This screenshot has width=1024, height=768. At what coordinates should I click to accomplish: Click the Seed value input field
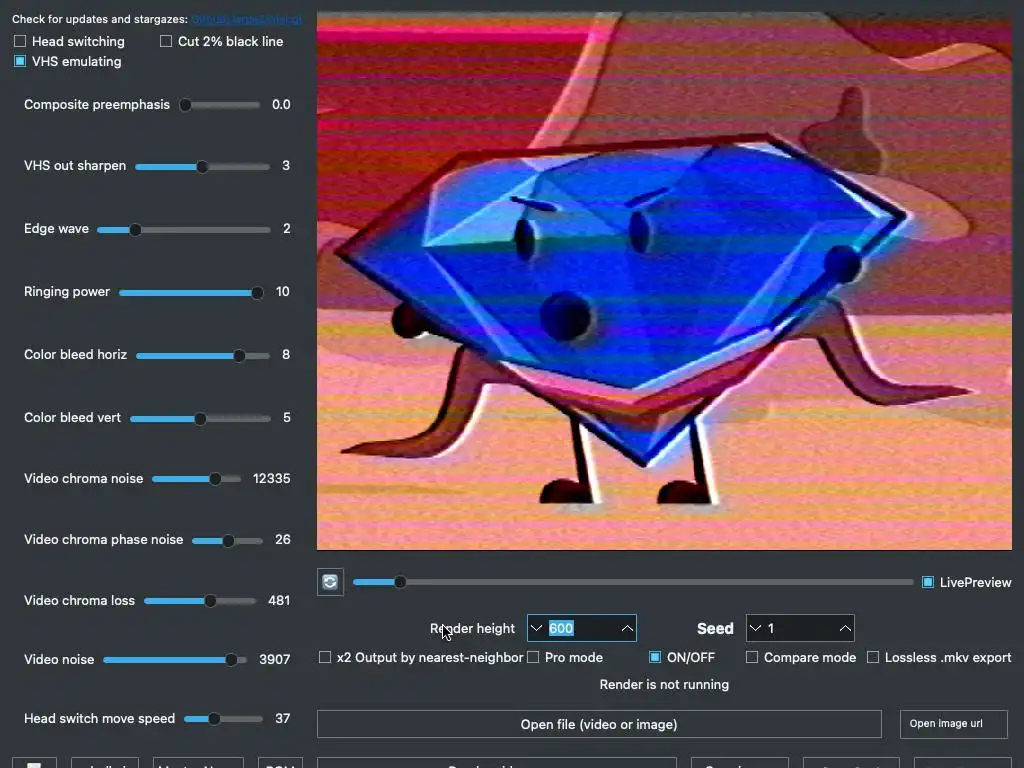pyautogui.click(x=800, y=628)
